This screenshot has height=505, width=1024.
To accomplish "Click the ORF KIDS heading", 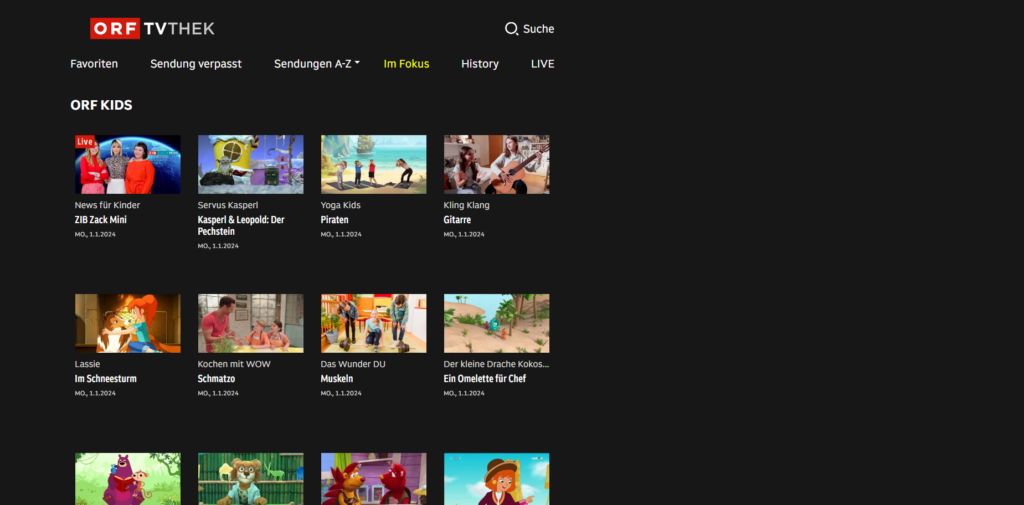I will [101, 105].
